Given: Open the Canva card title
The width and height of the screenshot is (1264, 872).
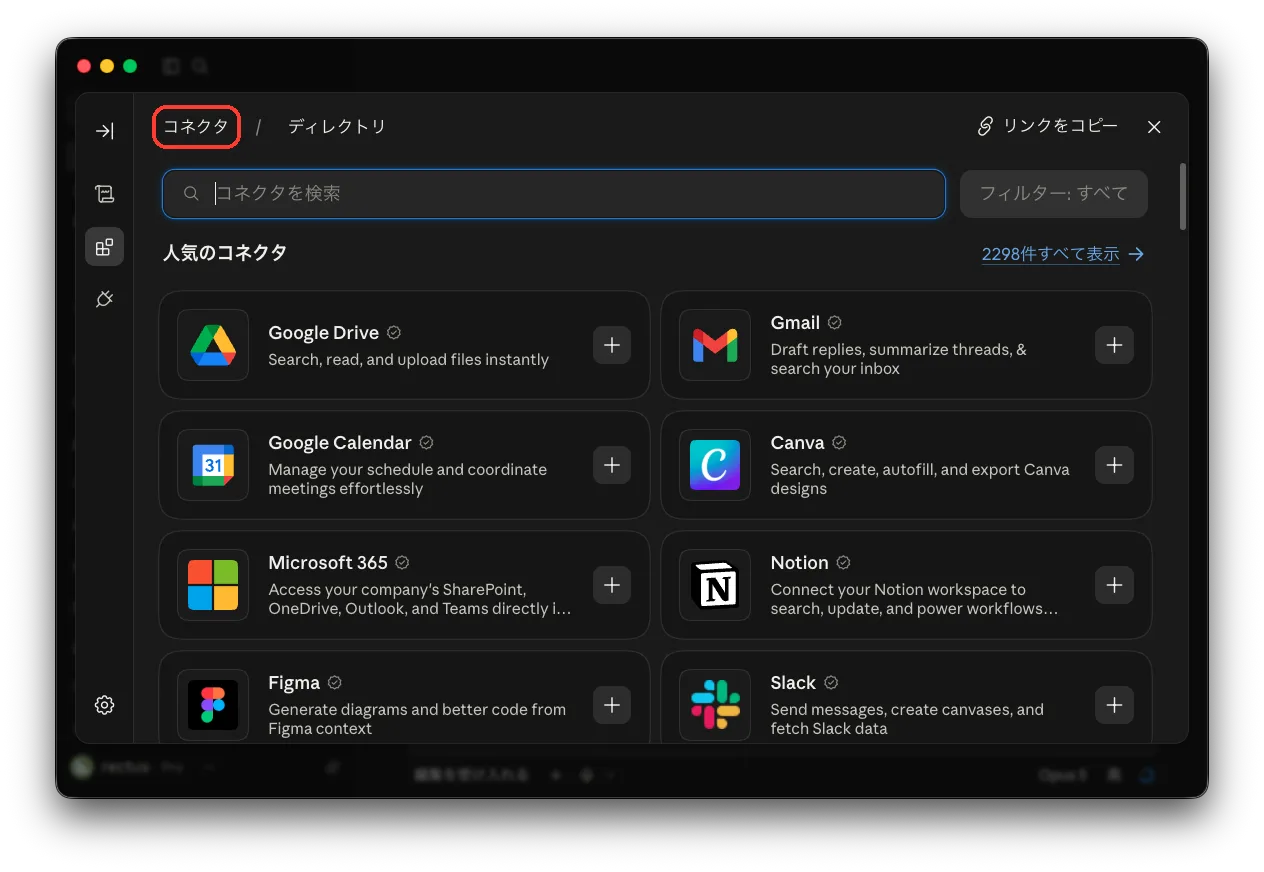Looking at the screenshot, I should pyautogui.click(x=797, y=443).
